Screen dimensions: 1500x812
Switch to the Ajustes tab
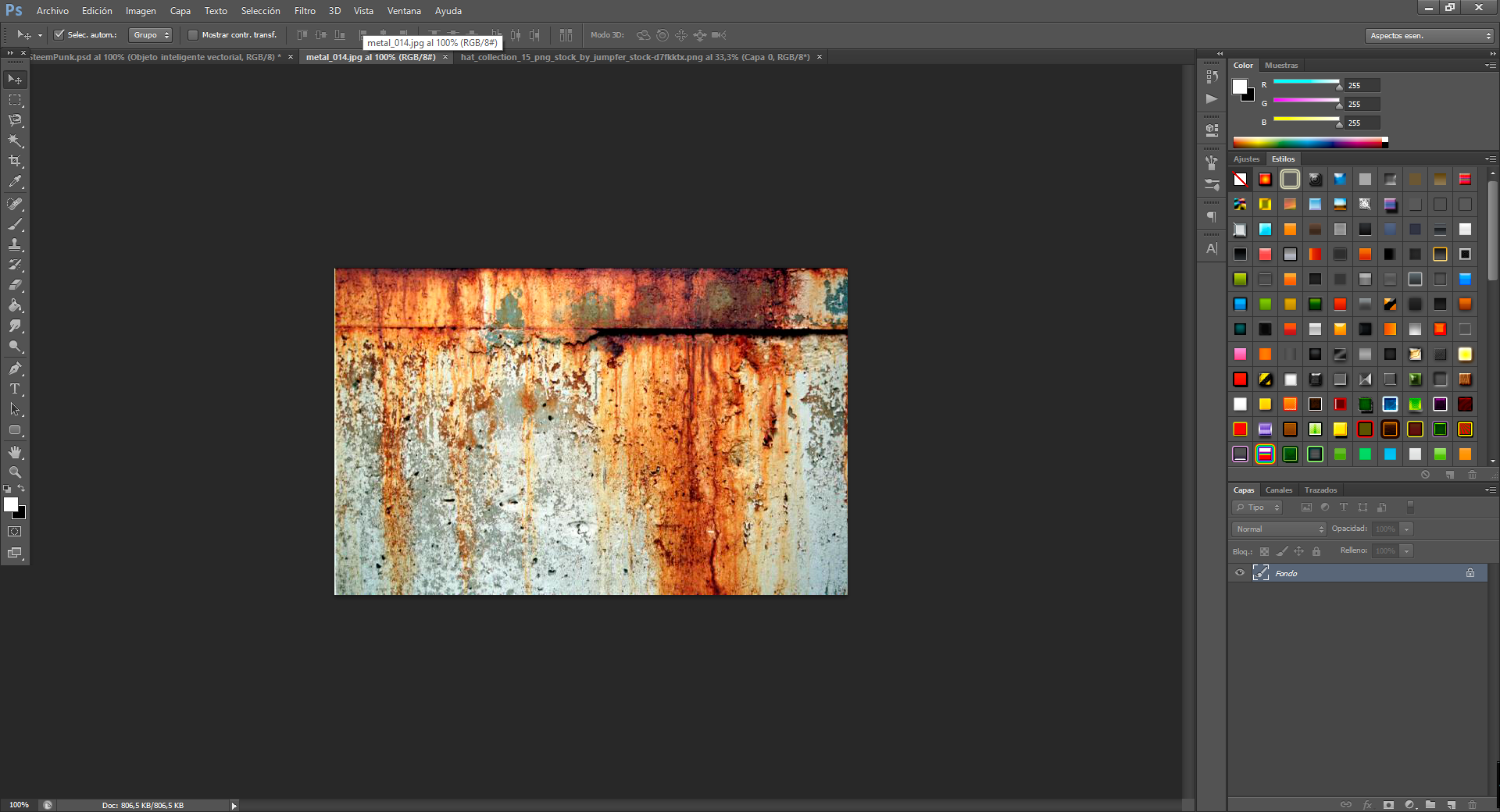[1246, 159]
